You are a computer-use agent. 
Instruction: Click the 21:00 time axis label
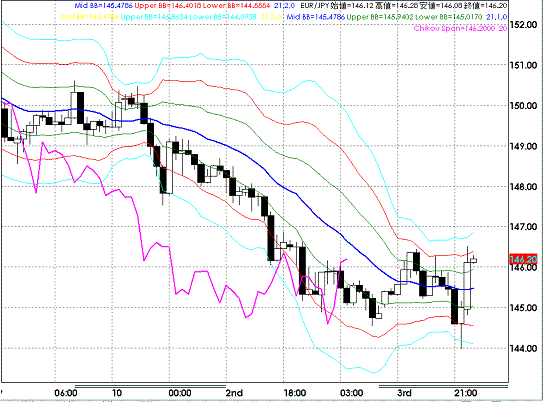tap(465, 393)
